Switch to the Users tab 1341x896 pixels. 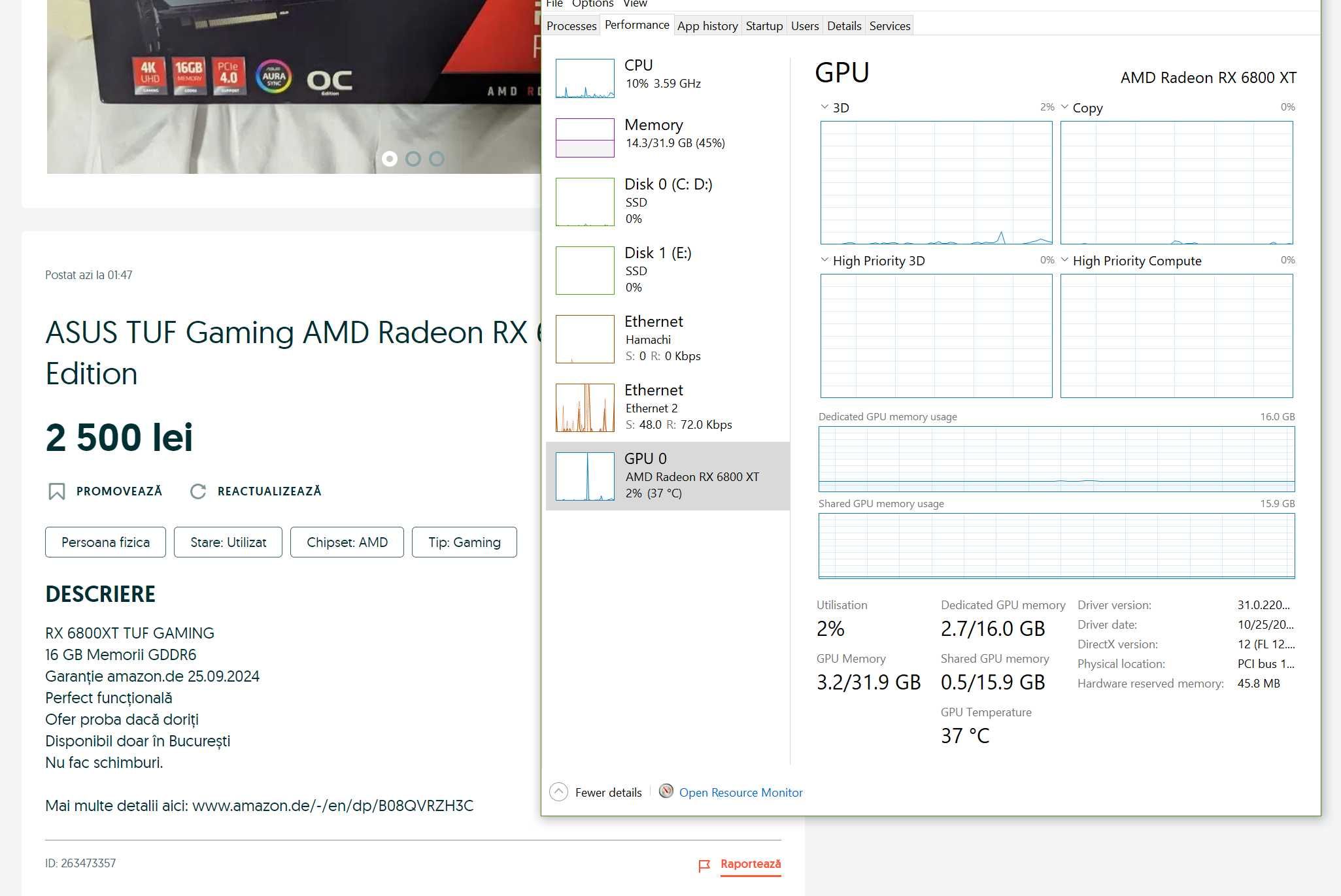[x=805, y=25]
